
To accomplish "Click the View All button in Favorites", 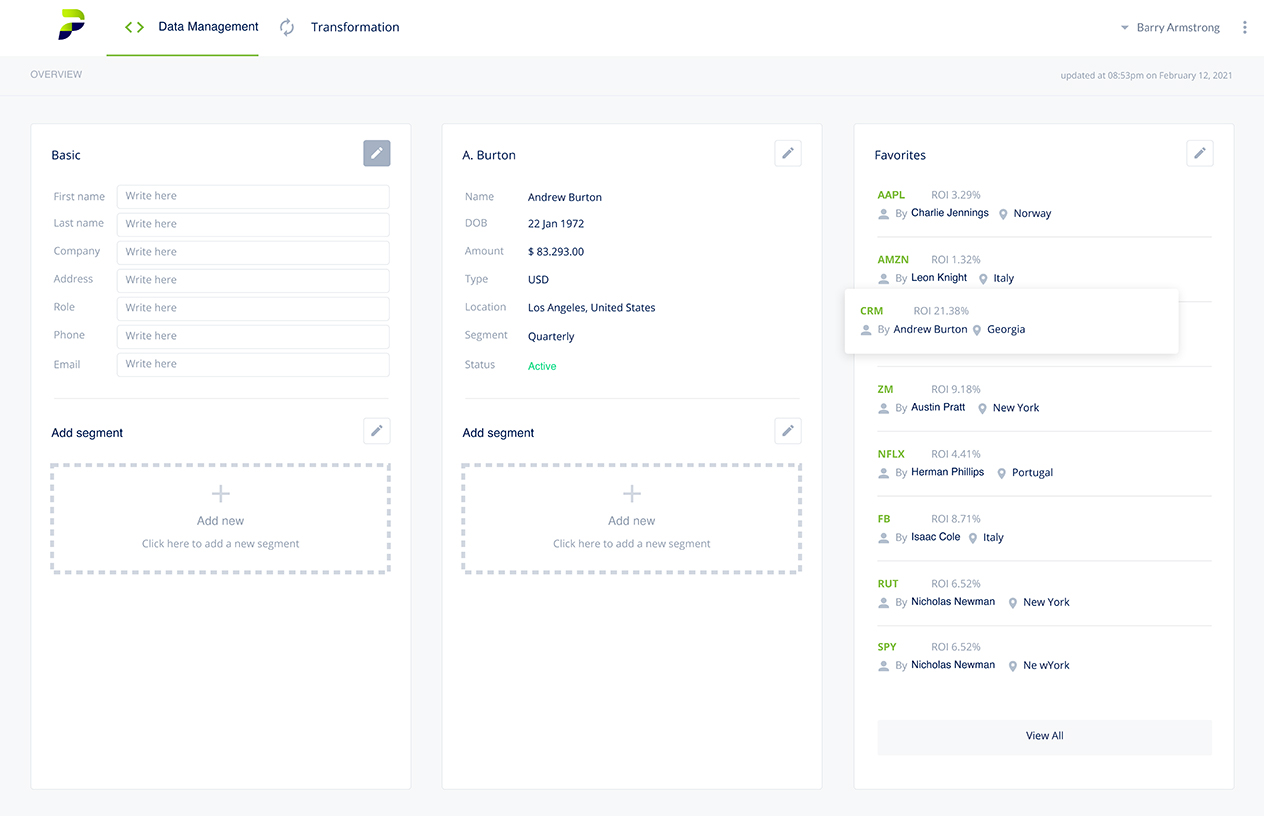I will click(1044, 735).
